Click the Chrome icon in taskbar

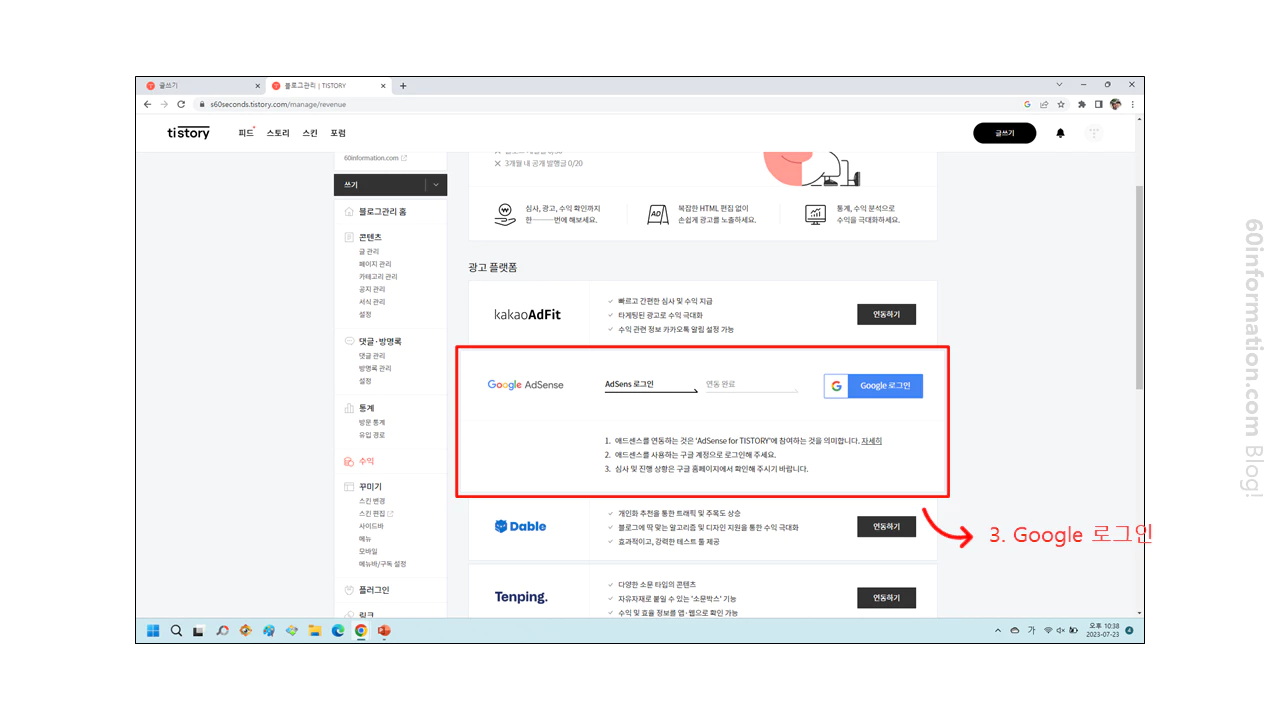click(361, 631)
